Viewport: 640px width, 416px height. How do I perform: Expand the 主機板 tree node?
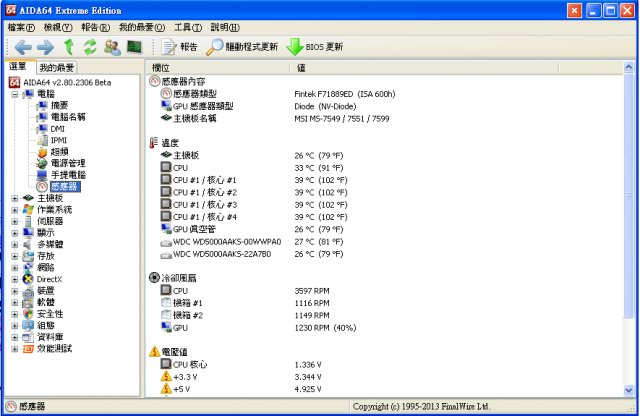pyautogui.click(x=15, y=198)
